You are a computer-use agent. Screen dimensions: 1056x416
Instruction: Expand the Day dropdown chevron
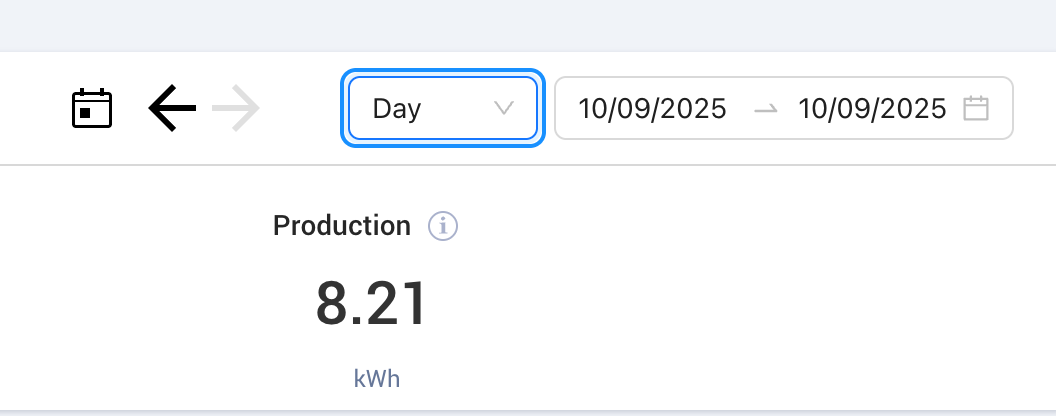click(x=504, y=108)
